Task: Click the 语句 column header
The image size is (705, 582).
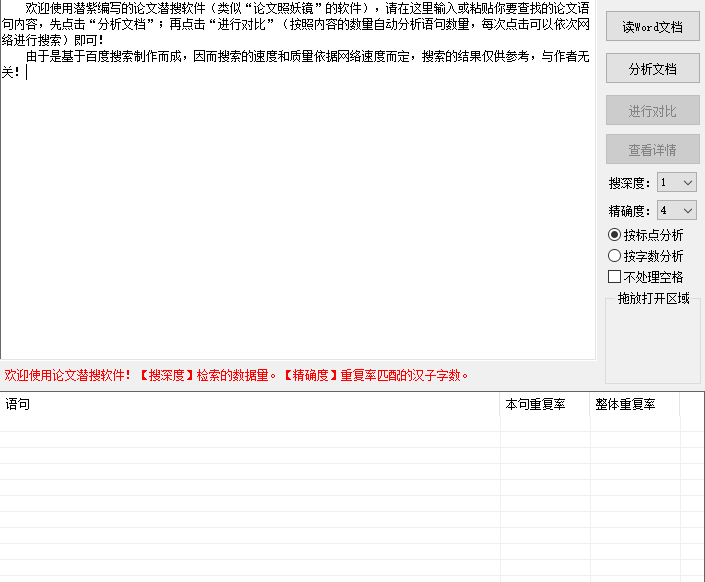Action: coord(250,404)
